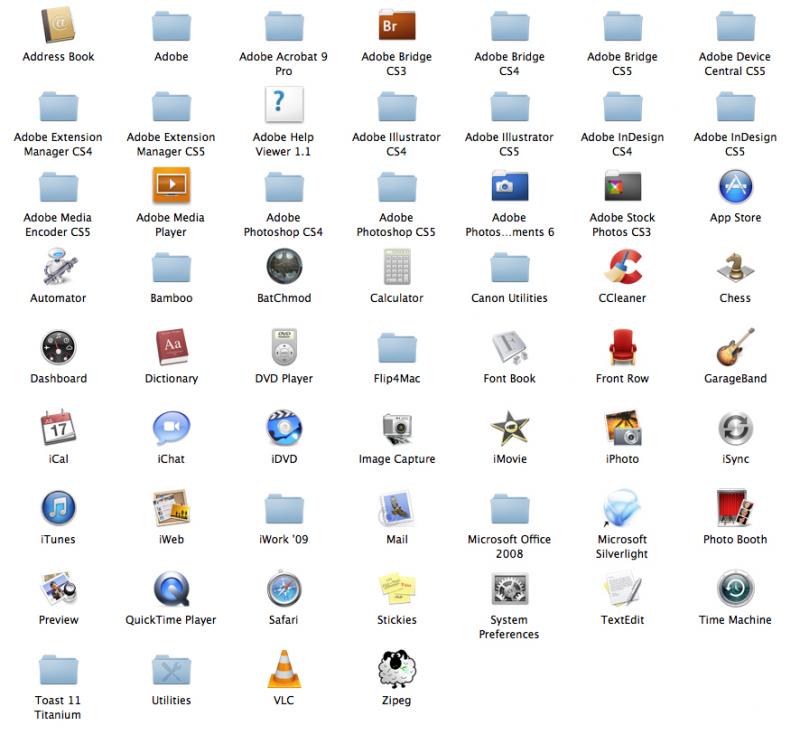Viewport: 800px width, 735px height.
Task: Launch the GarageBand guitar icon
Action: (x=735, y=347)
